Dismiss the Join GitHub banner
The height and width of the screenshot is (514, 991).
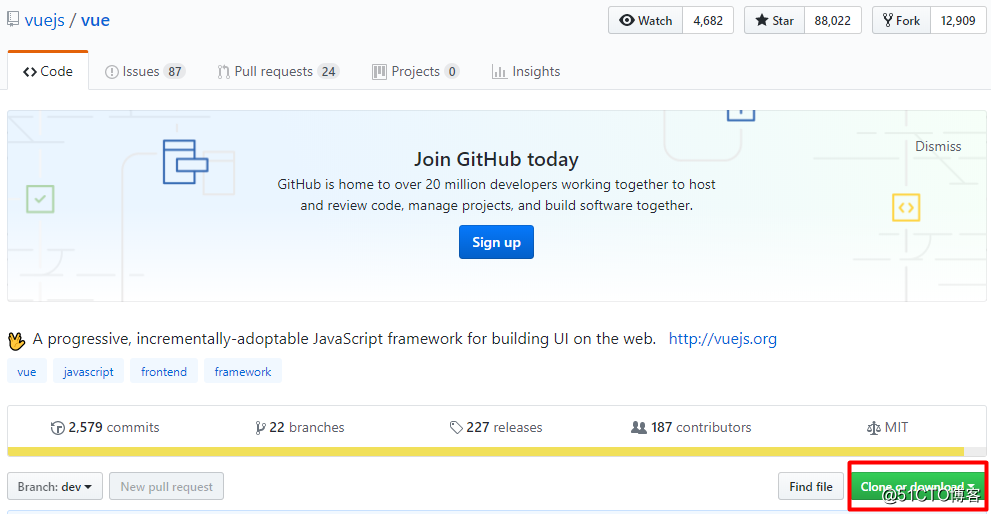938,146
